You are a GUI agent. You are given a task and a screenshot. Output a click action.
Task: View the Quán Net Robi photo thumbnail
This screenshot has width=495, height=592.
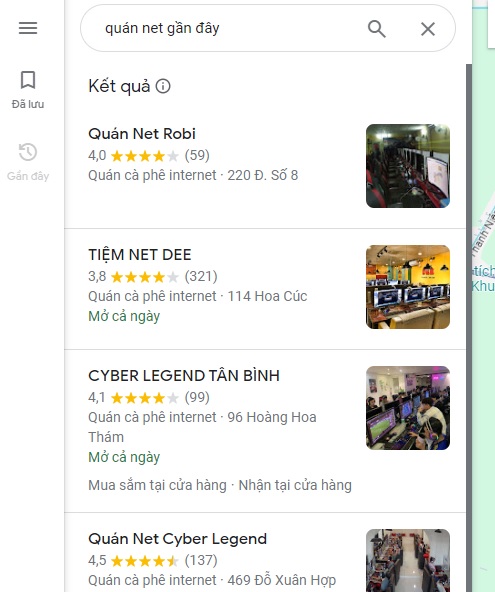(x=408, y=166)
